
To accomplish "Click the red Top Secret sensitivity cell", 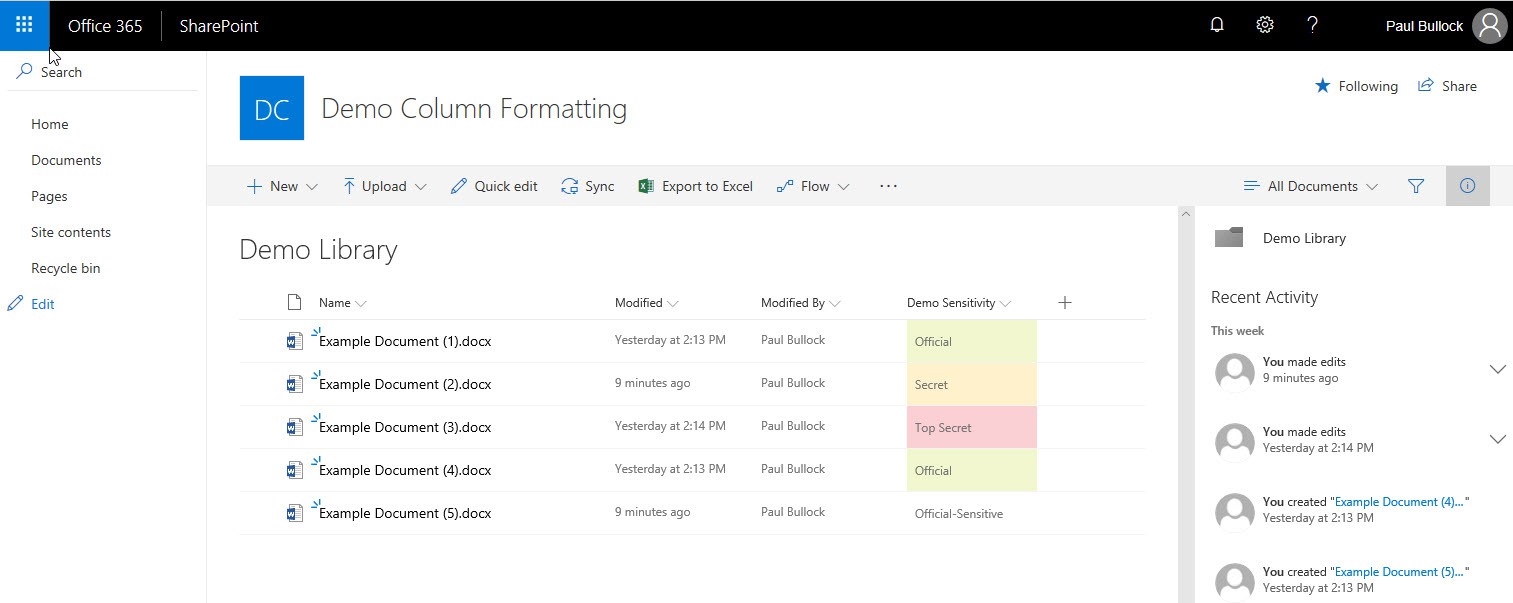I will pyautogui.click(x=971, y=427).
